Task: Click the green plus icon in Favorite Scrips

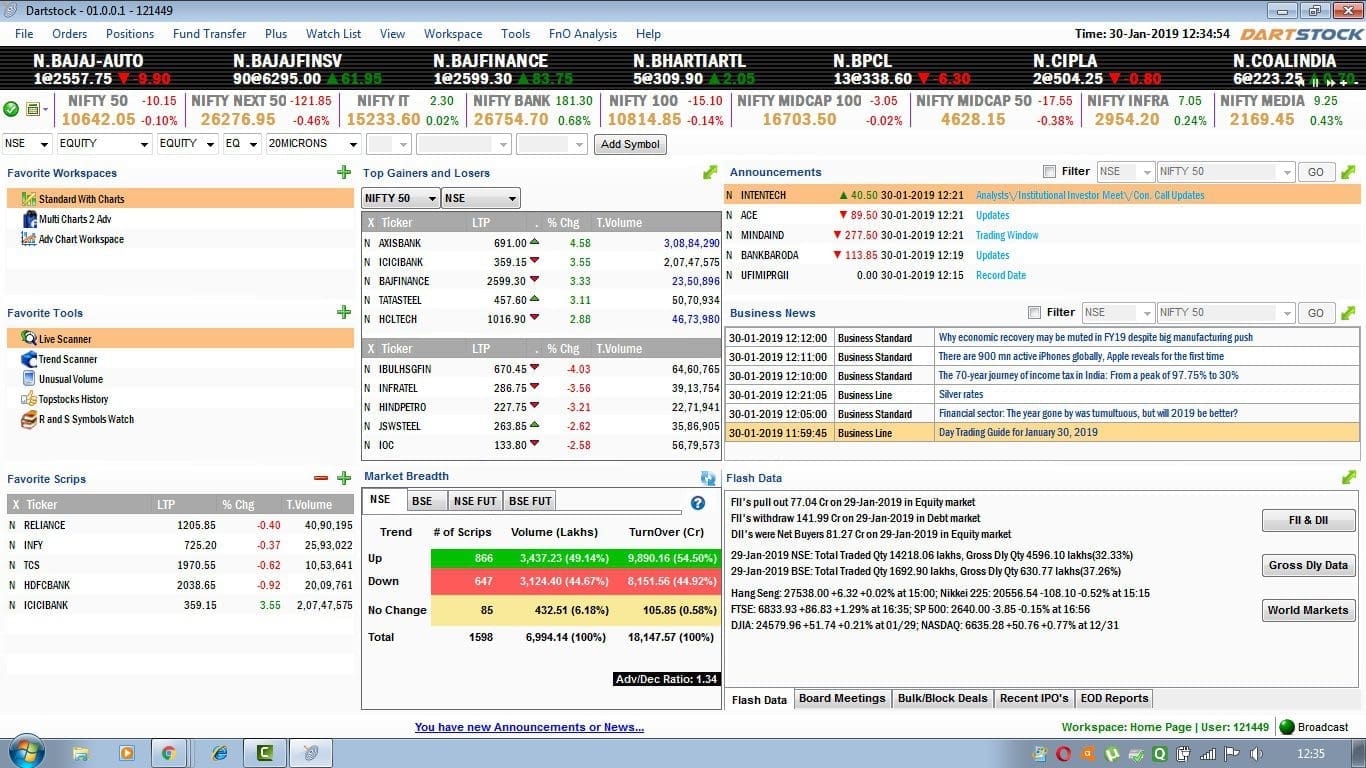Action: (344, 479)
